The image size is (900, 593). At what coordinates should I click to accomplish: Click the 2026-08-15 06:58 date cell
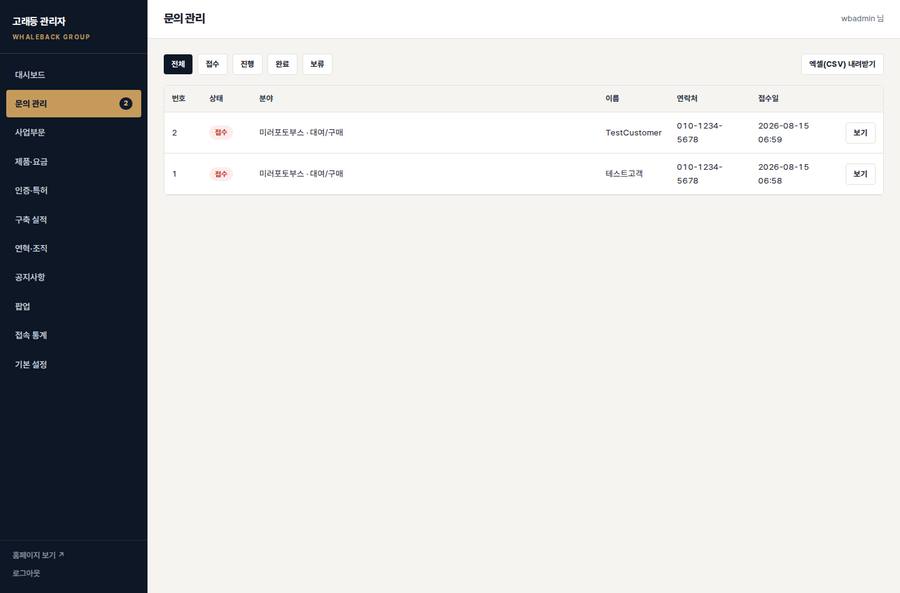(783, 174)
